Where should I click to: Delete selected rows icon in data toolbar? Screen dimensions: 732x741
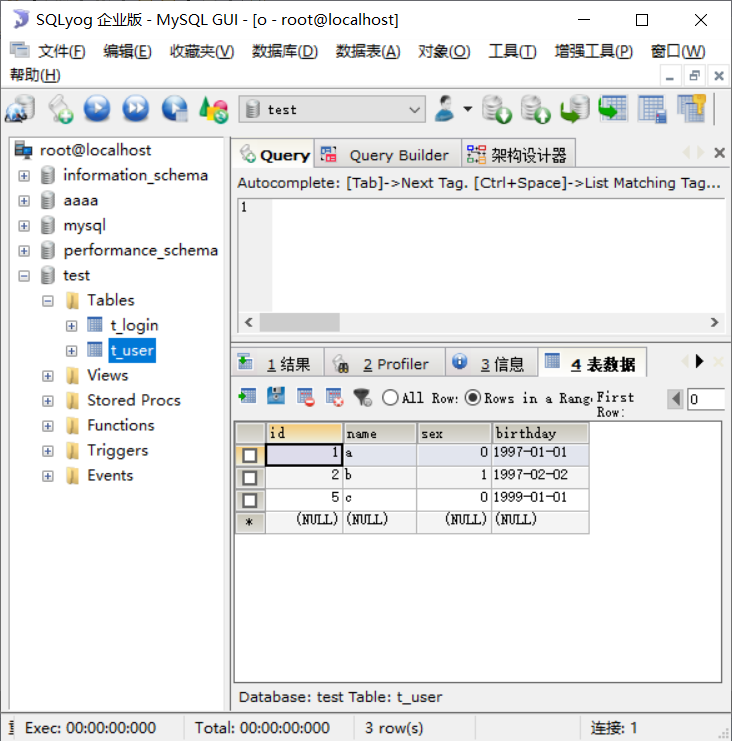coord(305,397)
